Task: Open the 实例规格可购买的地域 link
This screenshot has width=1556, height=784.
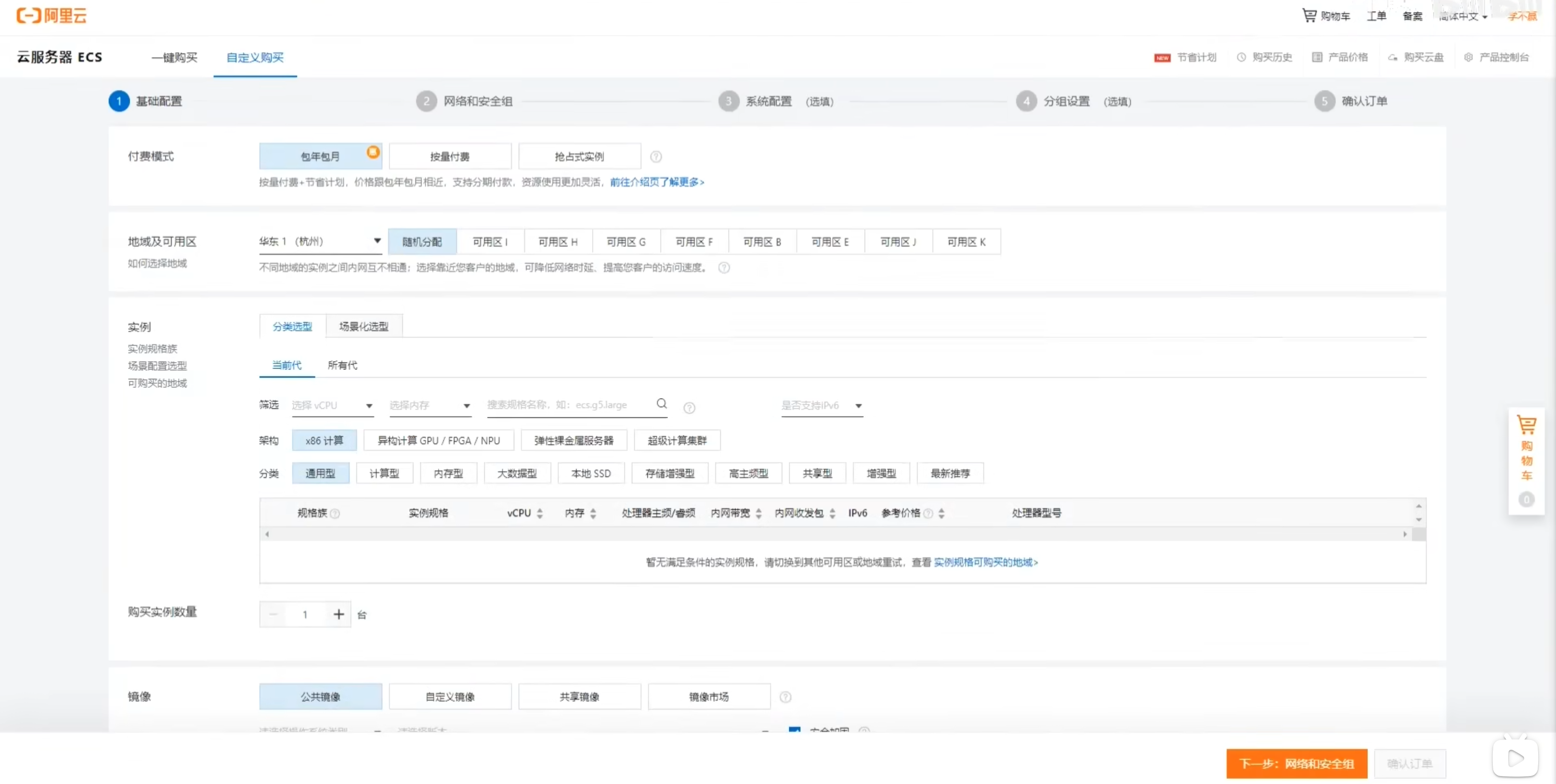Action: coord(985,562)
